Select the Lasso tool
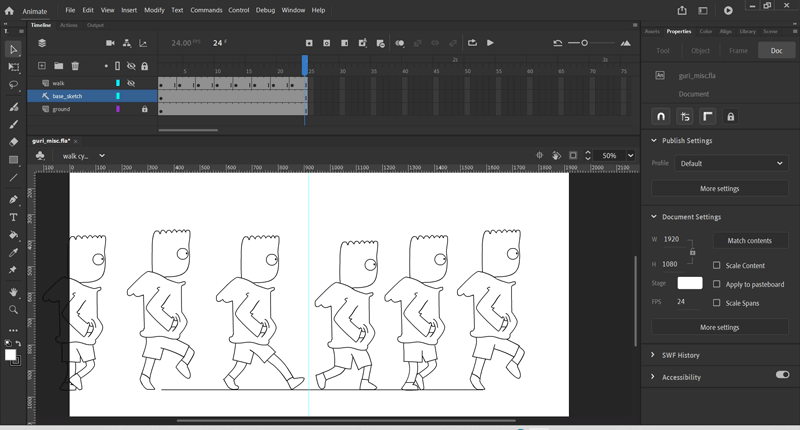 click(13, 85)
